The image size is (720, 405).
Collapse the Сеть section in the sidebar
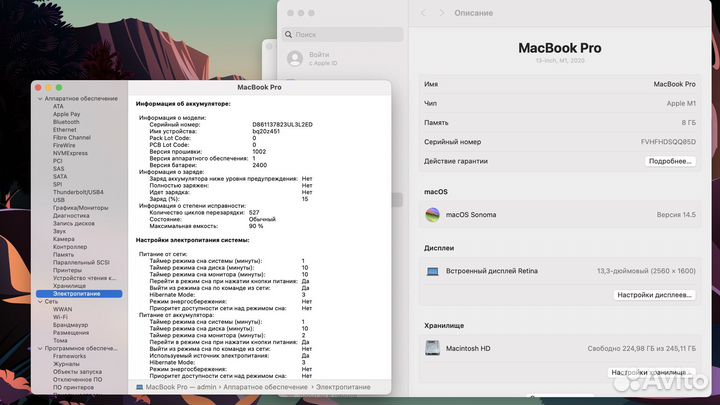[40, 302]
